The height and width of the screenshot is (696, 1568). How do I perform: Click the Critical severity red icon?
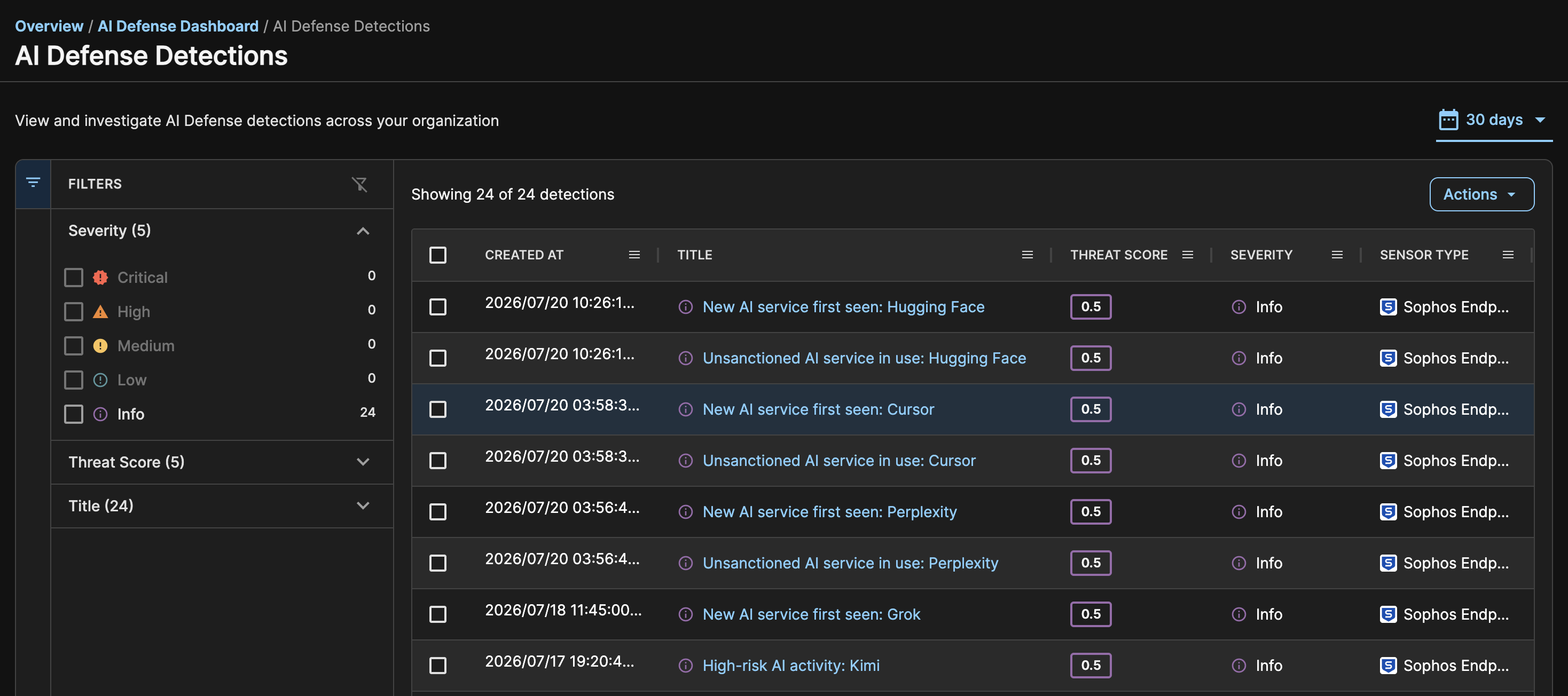[100, 278]
